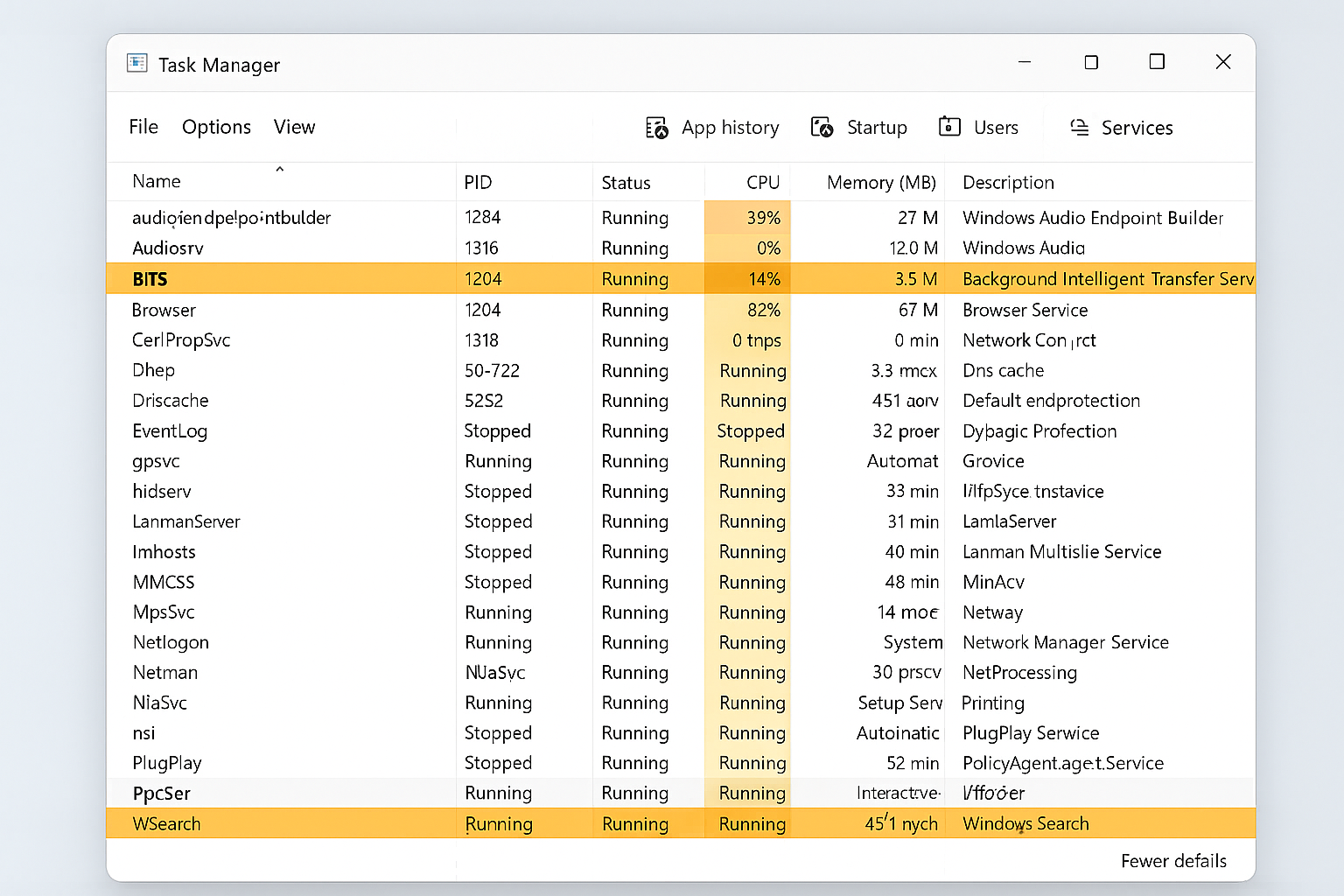Click PID 1284 cell

click(482, 217)
